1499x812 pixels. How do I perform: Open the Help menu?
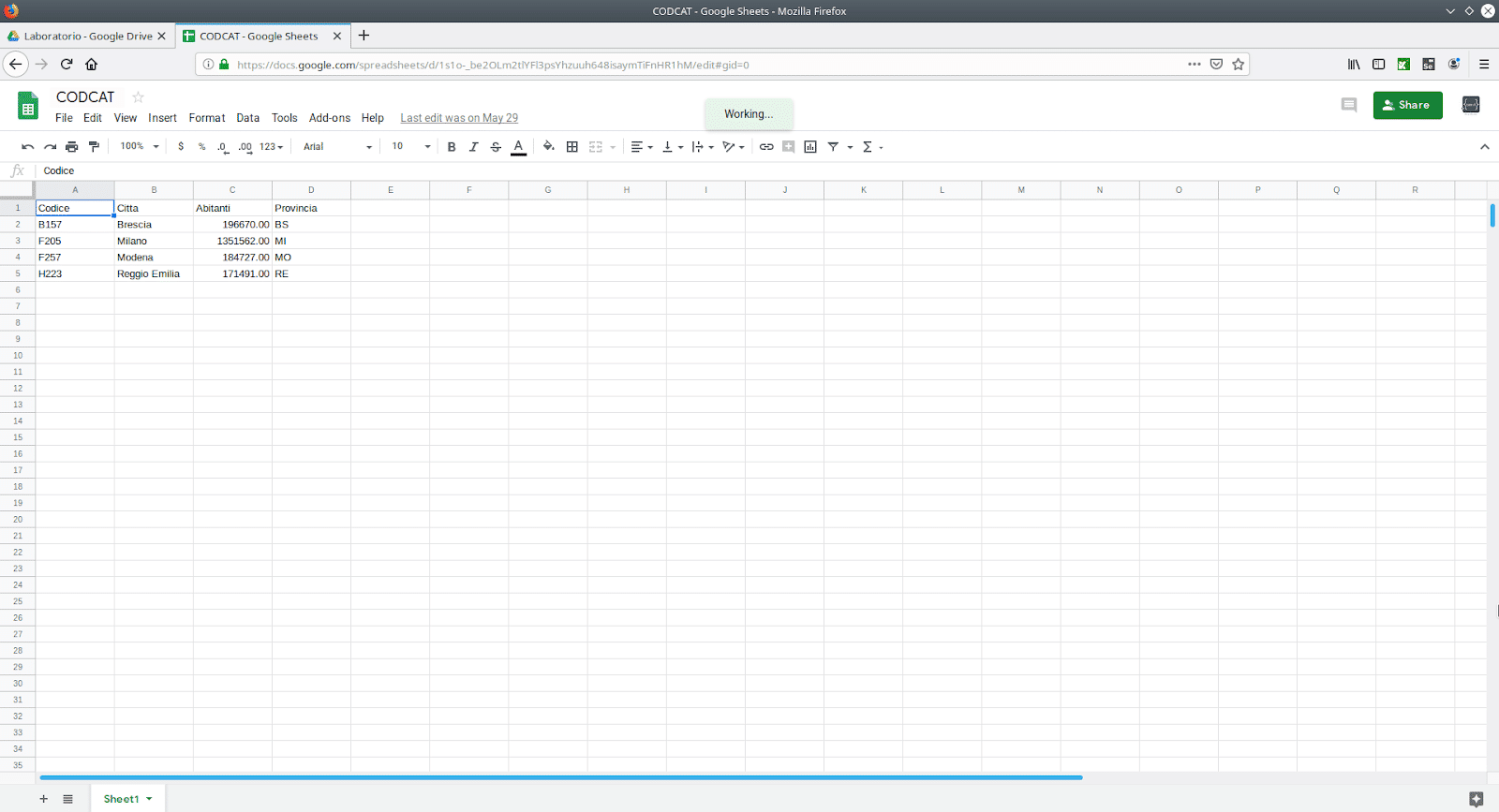pos(373,118)
